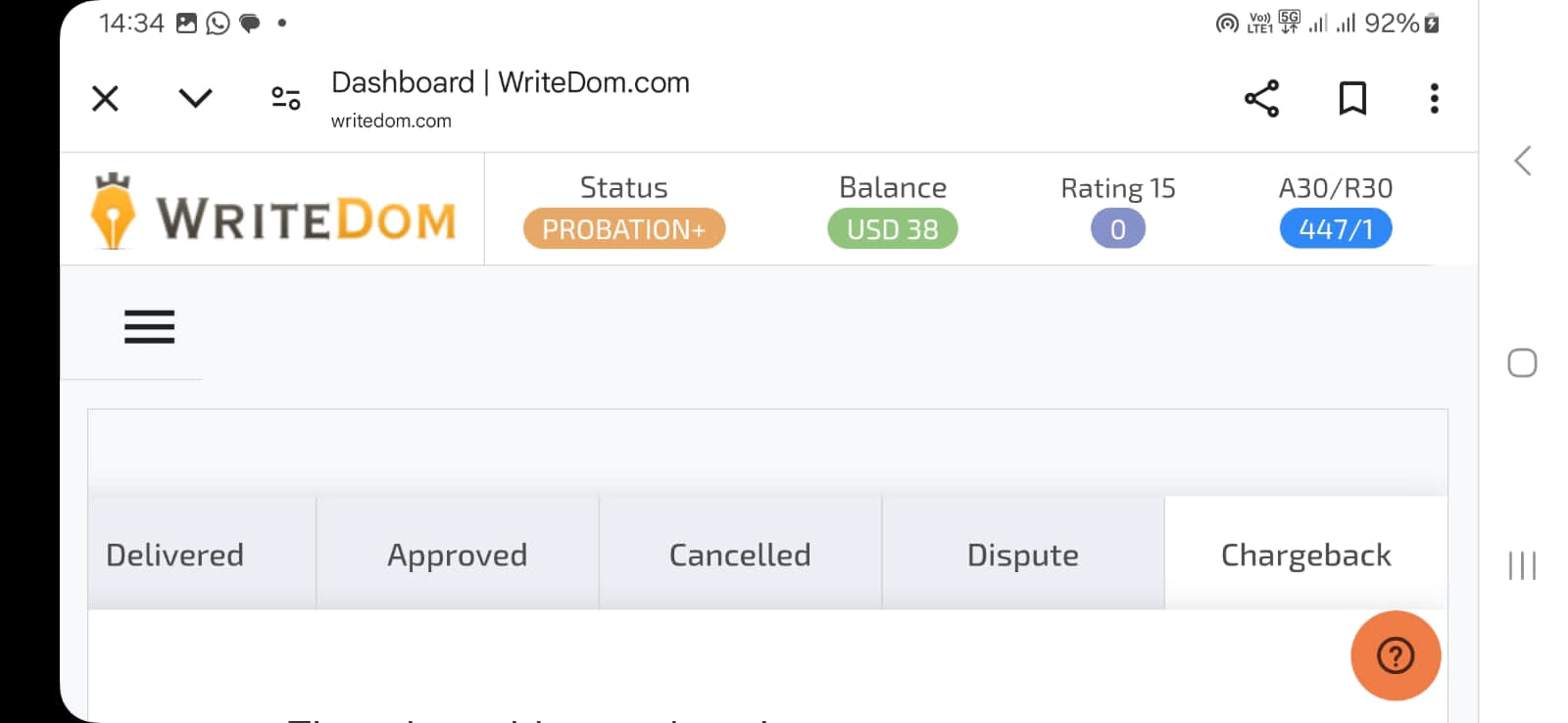Image resolution: width=1568 pixels, height=723 pixels.
Task: Select the Chargeback tab
Action: [x=1306, y=554]
